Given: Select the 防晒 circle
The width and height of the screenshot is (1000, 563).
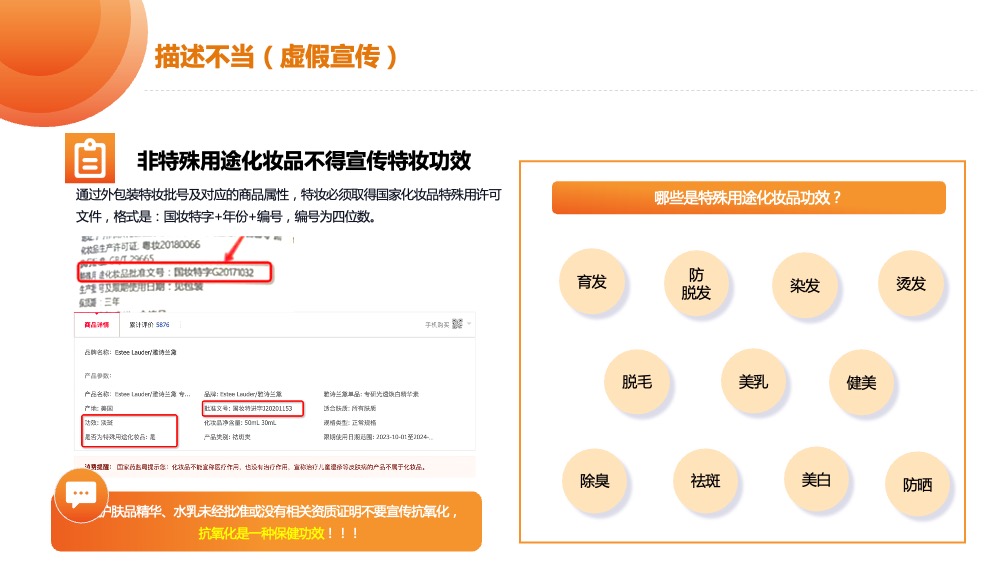Looking at the screenshot, I should pyautogui.click(x=917, y=485).
